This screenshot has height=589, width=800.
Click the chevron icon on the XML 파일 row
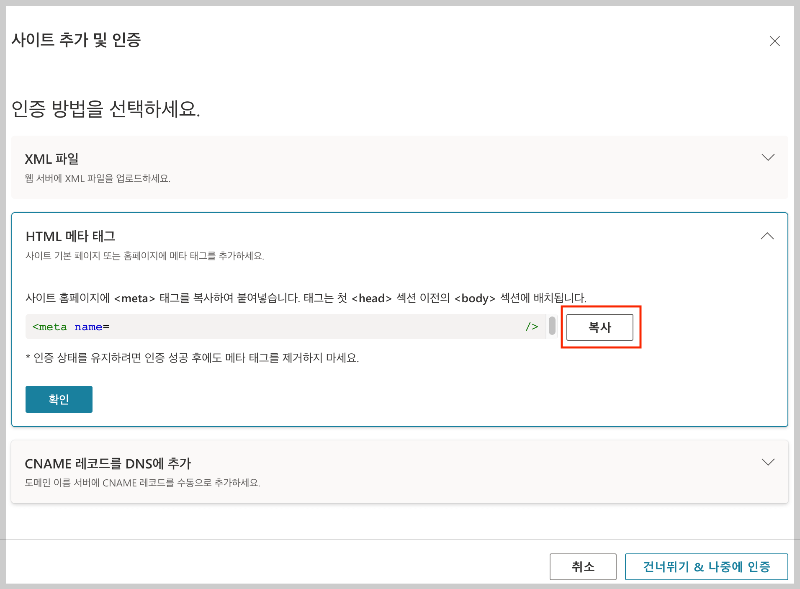pos(768,157)
